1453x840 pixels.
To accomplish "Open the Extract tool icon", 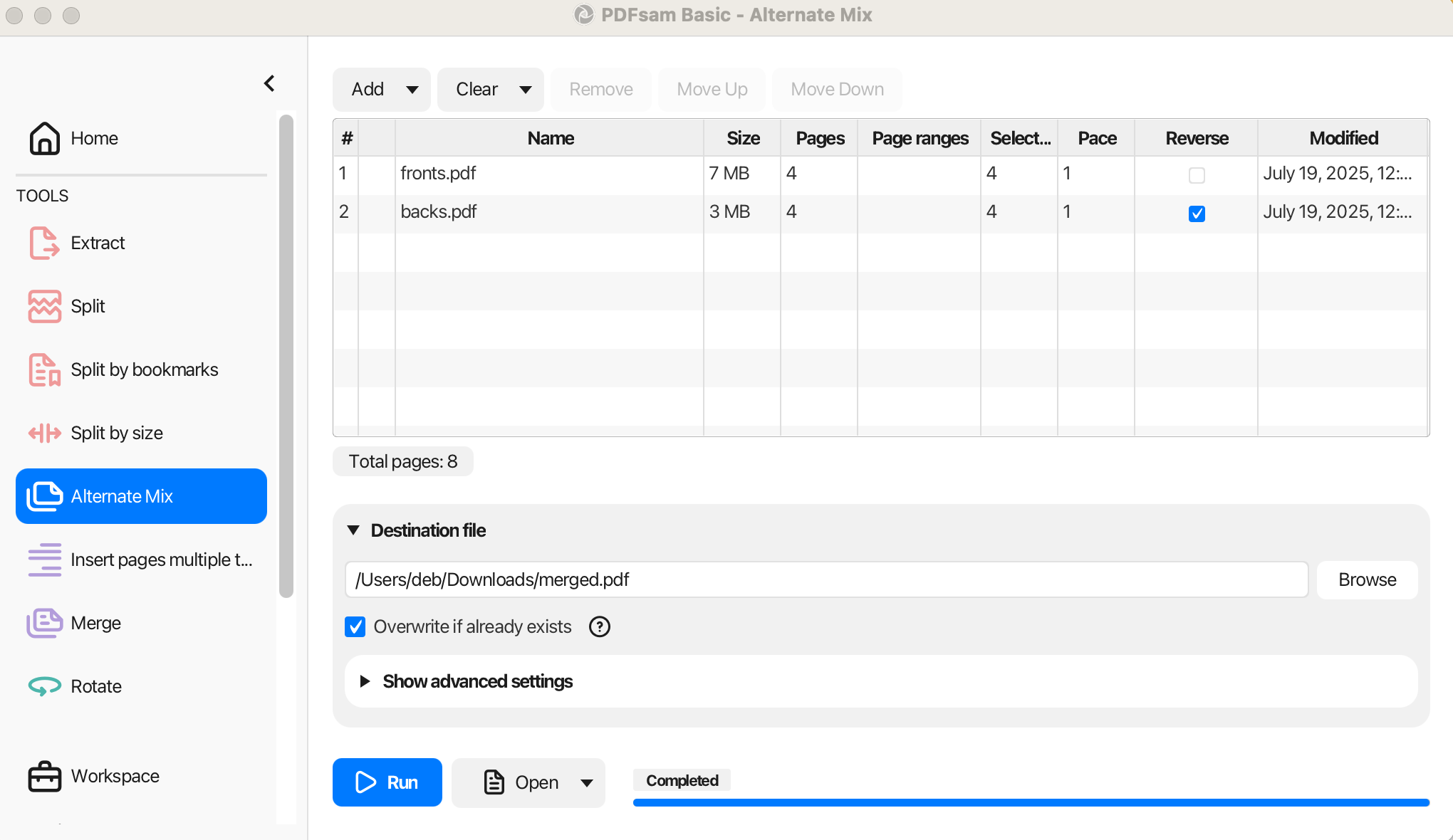I will coord(44,243).
